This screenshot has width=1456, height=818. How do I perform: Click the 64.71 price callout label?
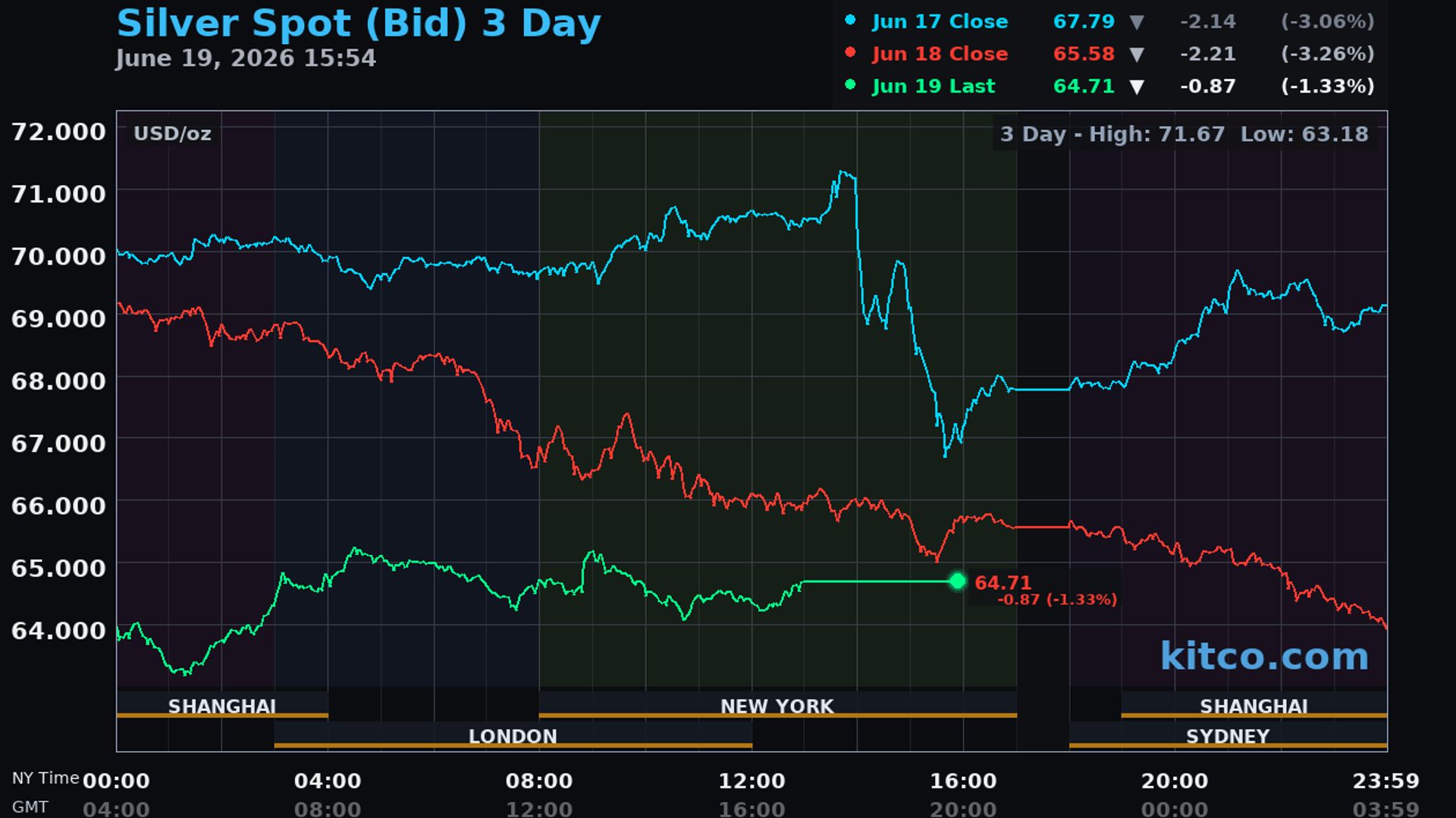tap(1003, 582)
